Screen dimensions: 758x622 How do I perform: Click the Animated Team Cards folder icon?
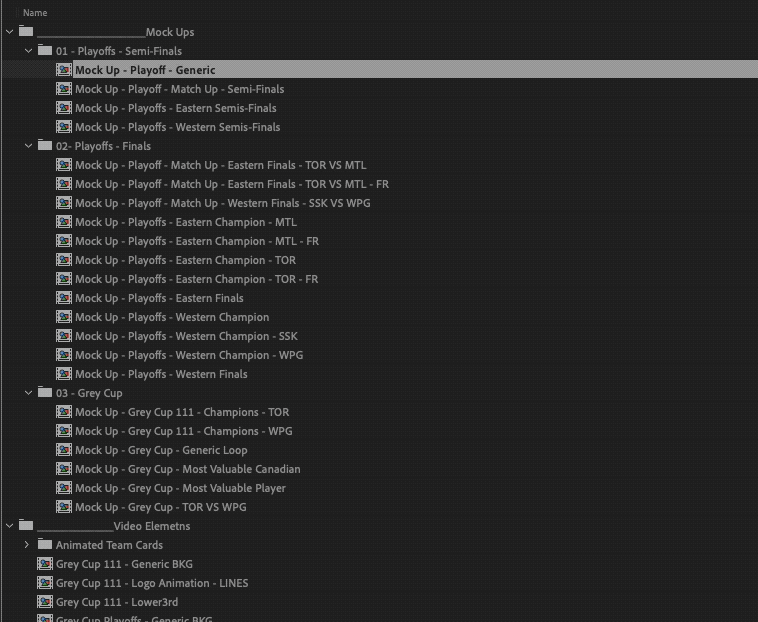click(45, 544)
